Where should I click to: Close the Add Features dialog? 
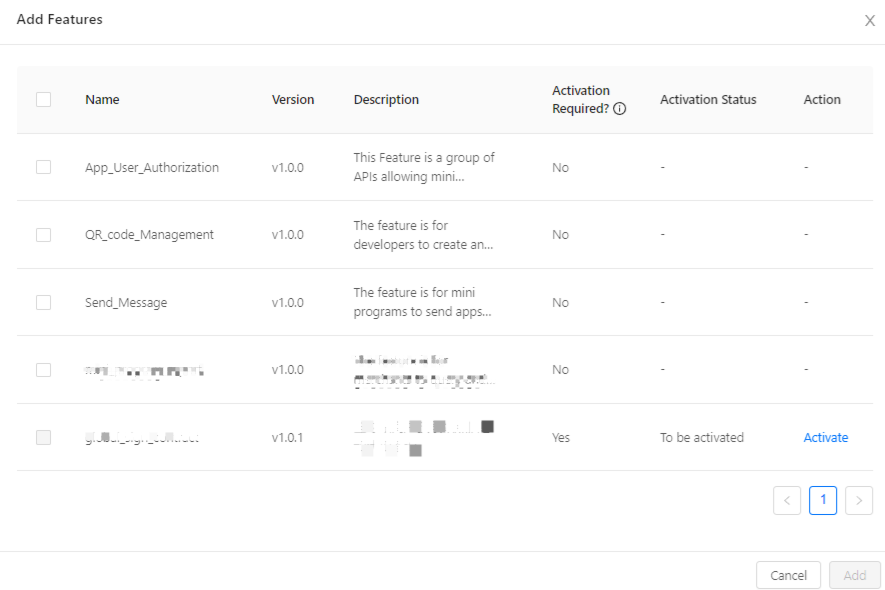click(869, 21)
